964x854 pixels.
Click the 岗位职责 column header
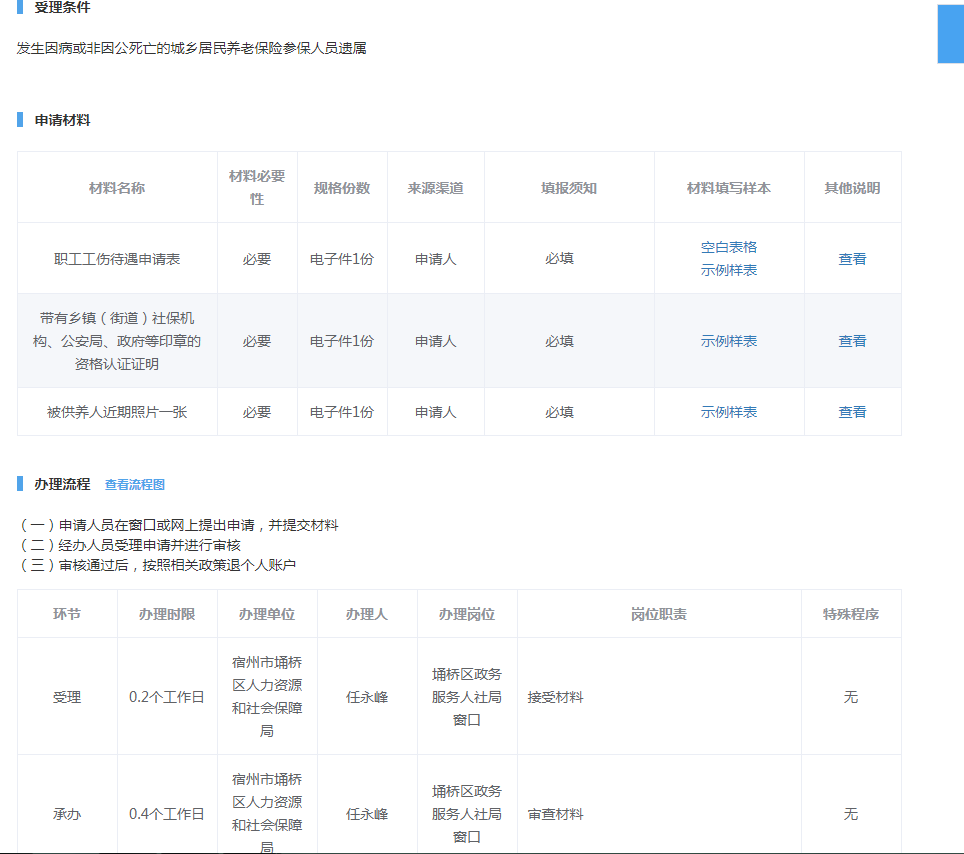point(658,614)
